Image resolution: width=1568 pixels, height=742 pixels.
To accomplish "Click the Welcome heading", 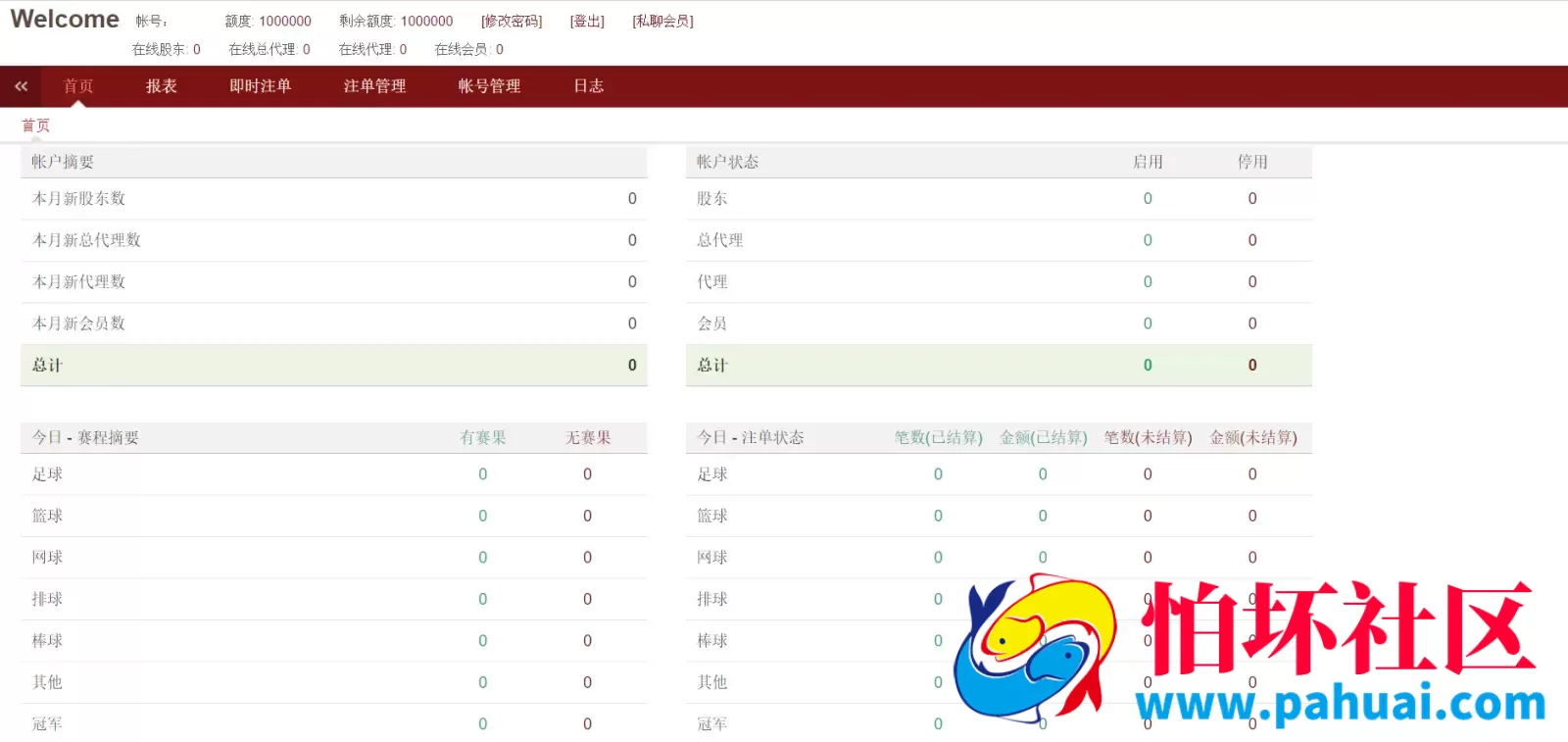I will click(x=65, y=19).
